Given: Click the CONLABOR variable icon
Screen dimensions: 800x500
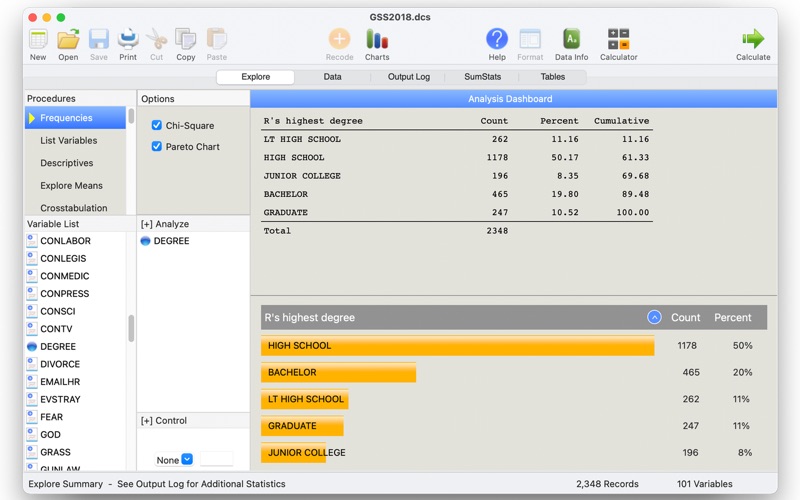Looking at the screenshot, I should [x=32, y=241].
